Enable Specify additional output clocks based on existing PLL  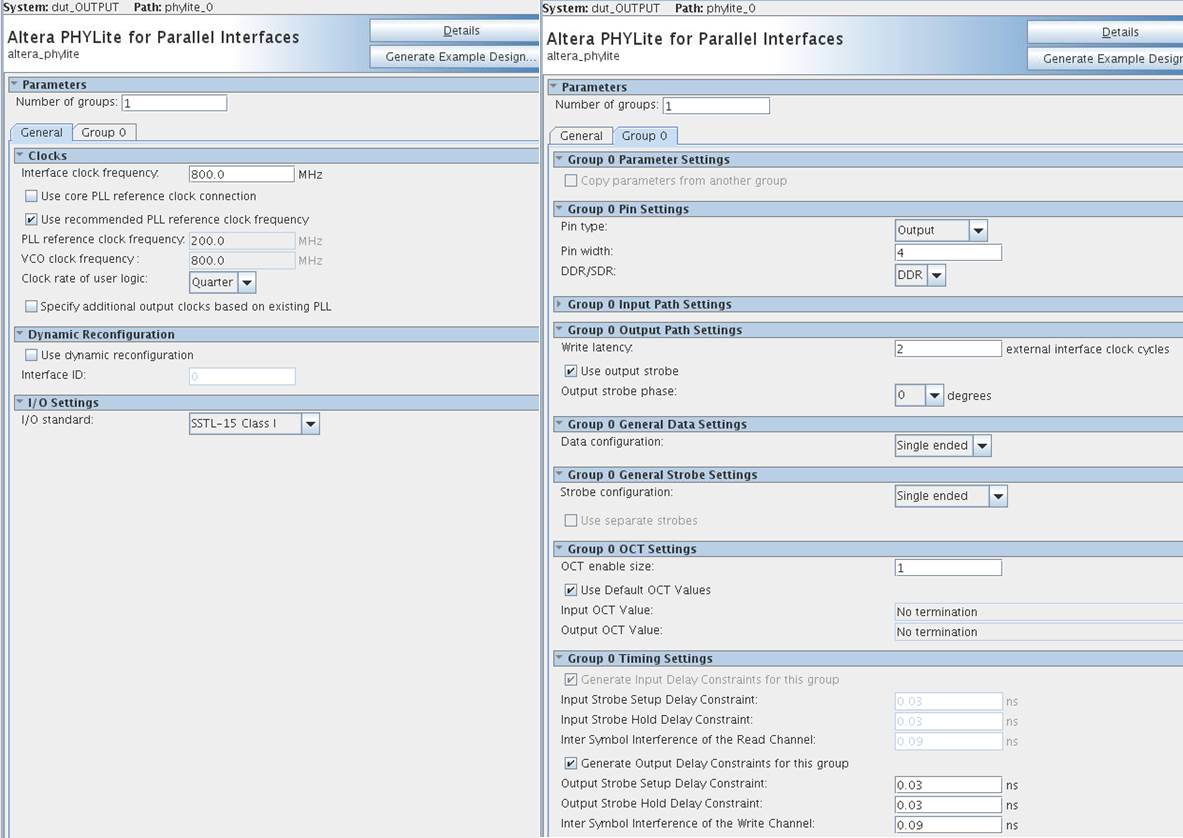point(31,306)
